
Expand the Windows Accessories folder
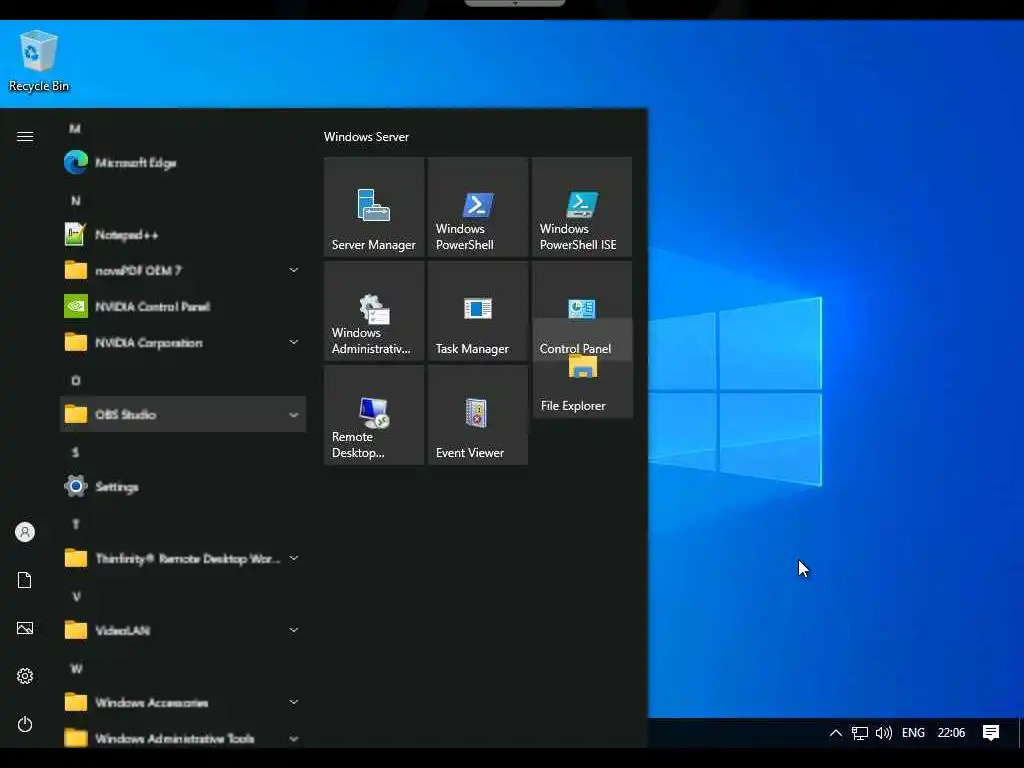[x=183, y=703]
